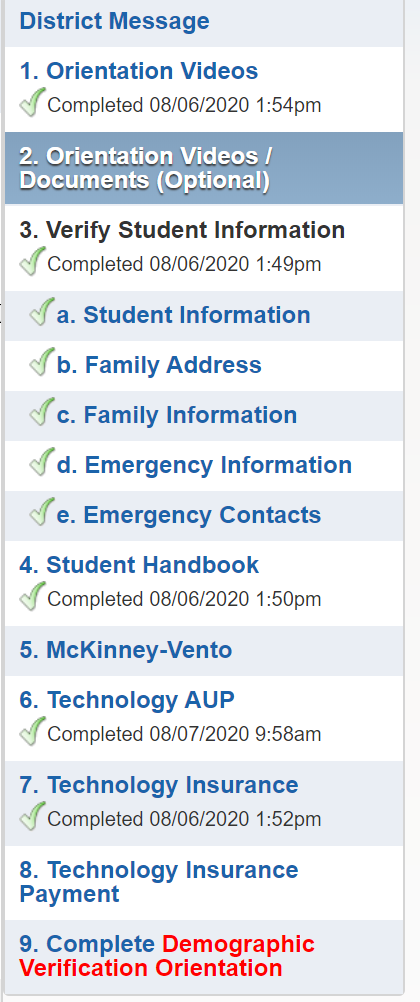Click checkmark beside Emergency Contacts
Image resolution: width=420 pixels, height=1002 pixels.
click(42, 511)
